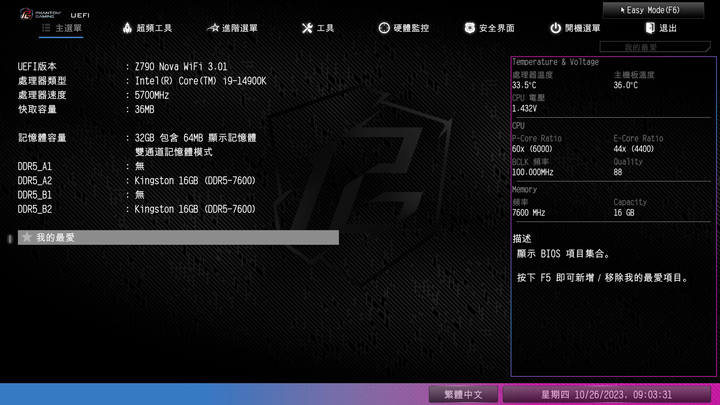Viewport: 720px width, 405px height.
Task: Click the star icon in 我的最愛 row
Action: (x=27, y=237)
